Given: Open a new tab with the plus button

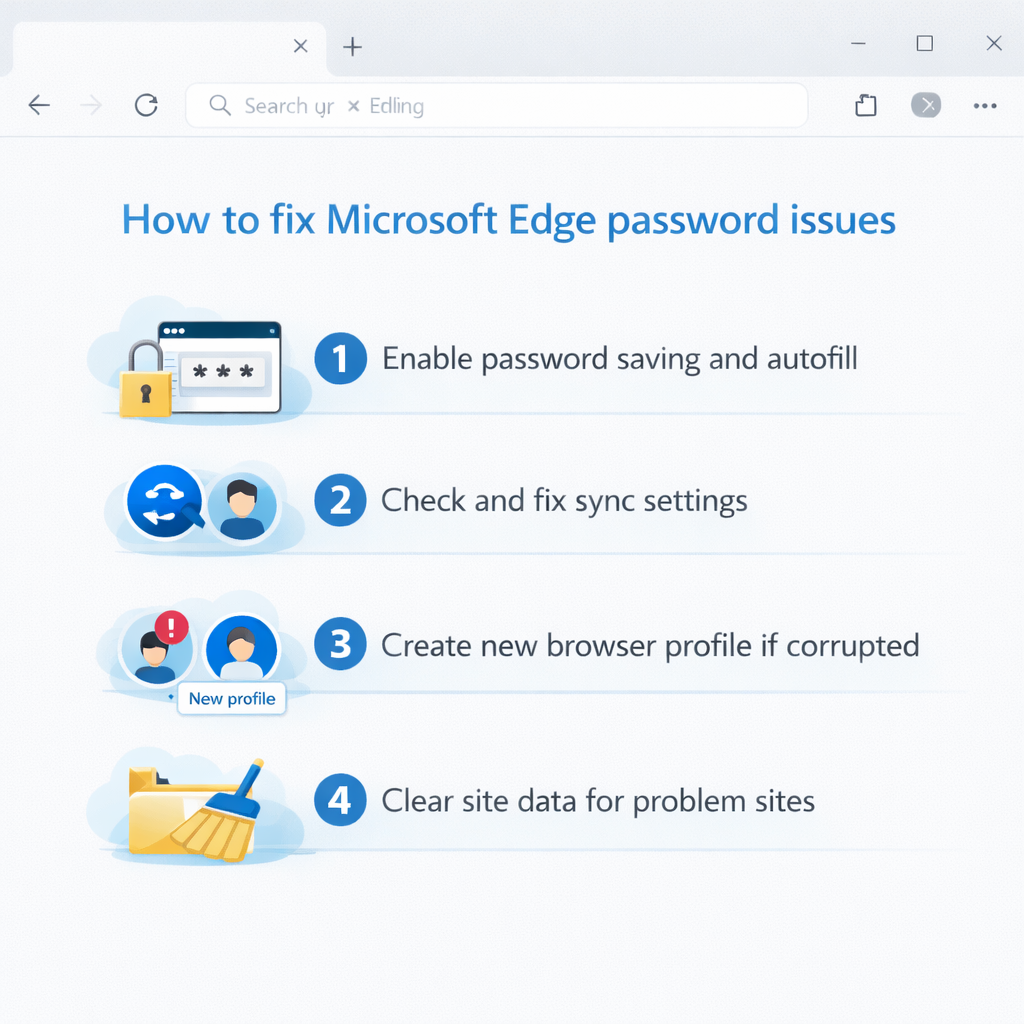Looking at the screenshot, I should coord(352,47).
